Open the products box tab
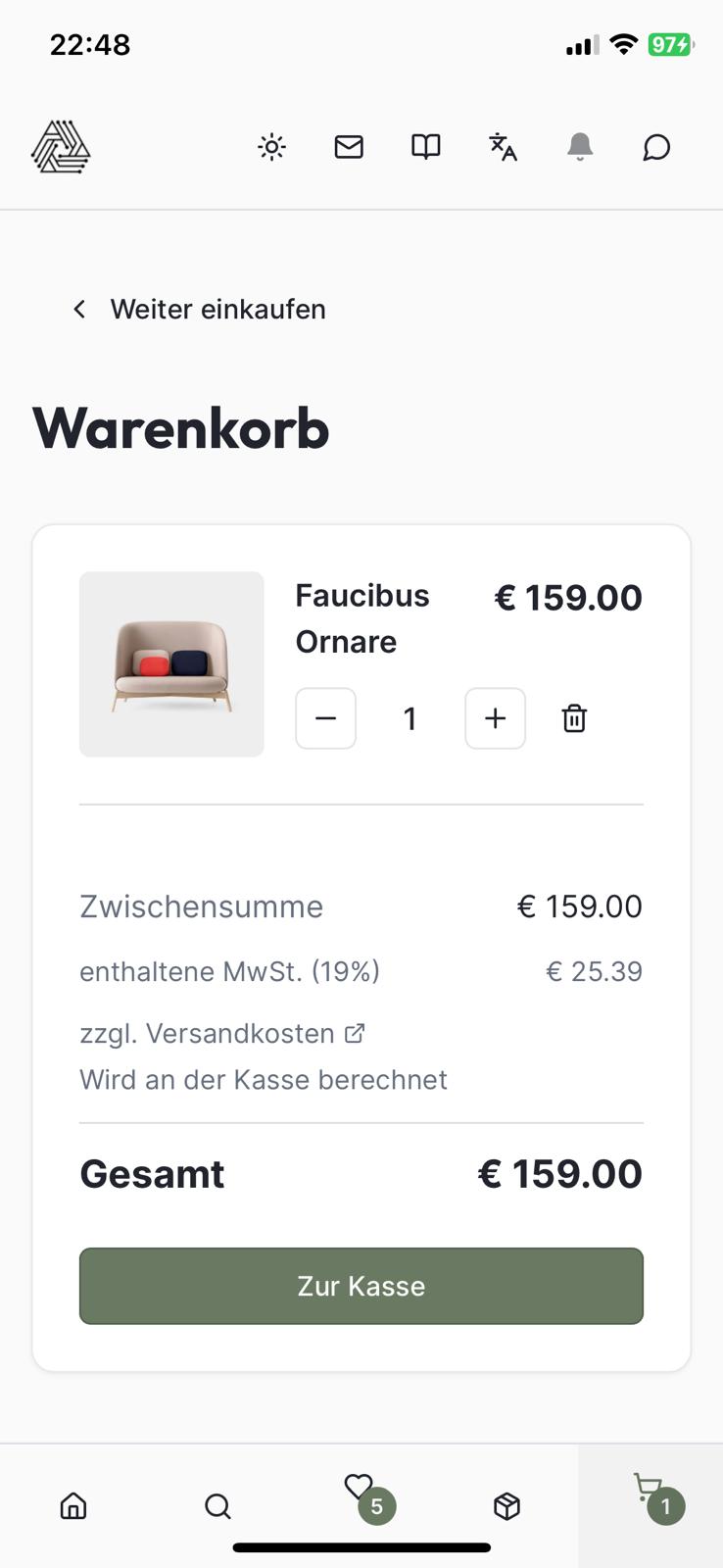Screen dimensions: 723x1568 tap(506, 1505)
